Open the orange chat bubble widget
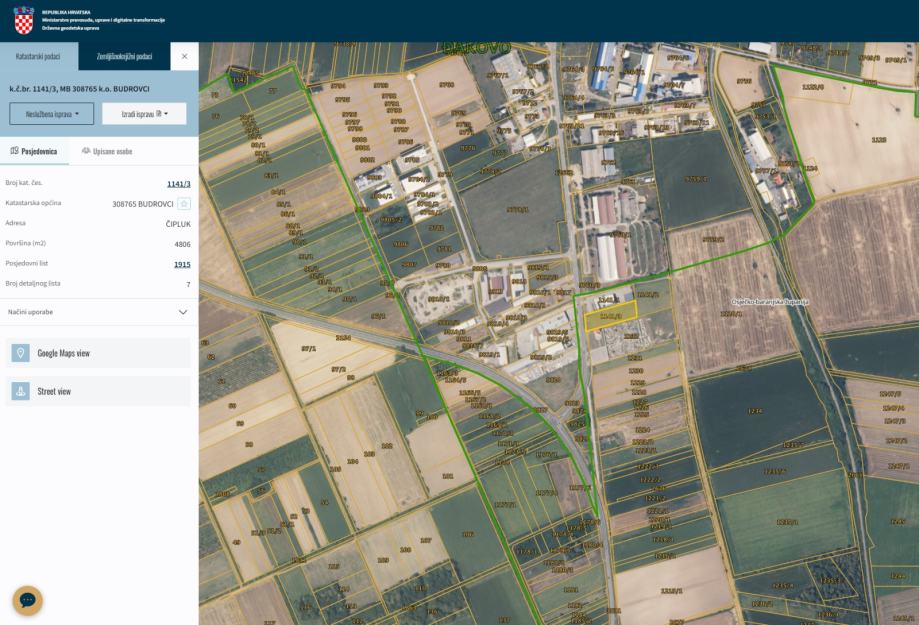Image resolution: width=919 pixels, height=625 pixels. tap(27, 600)
